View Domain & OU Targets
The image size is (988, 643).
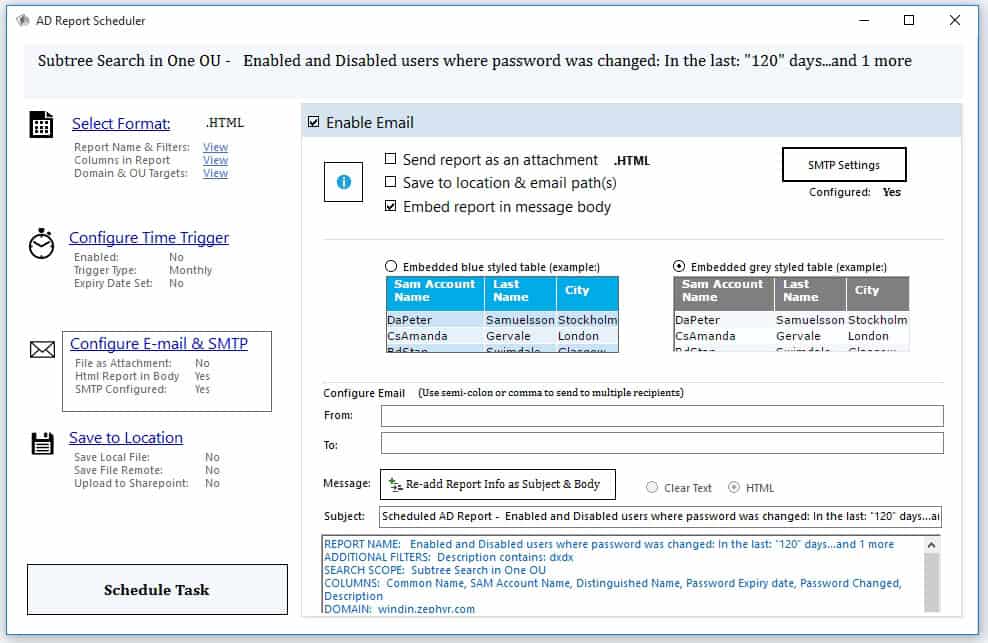[x=215, y=173]
